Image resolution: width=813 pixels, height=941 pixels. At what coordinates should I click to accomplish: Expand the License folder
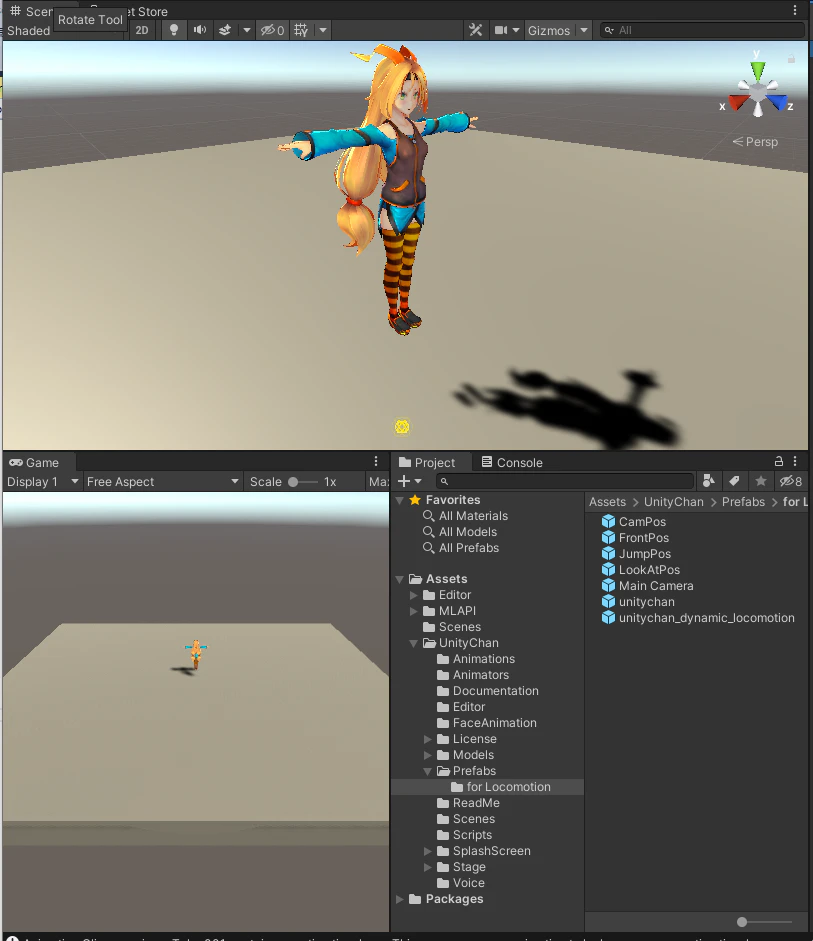coord(428,739)
